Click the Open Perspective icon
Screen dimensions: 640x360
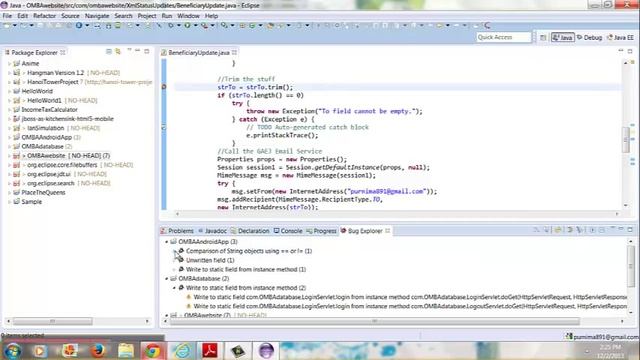click(543, 38)
